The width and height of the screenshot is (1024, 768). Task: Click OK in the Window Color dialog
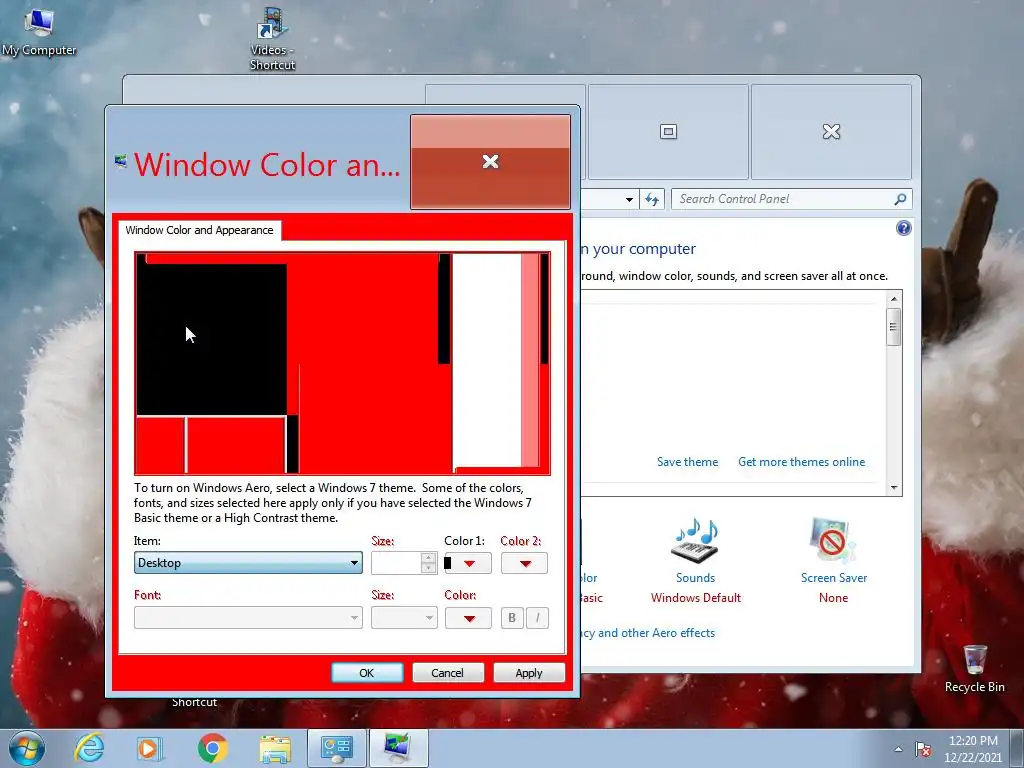[x=367, y=673]
